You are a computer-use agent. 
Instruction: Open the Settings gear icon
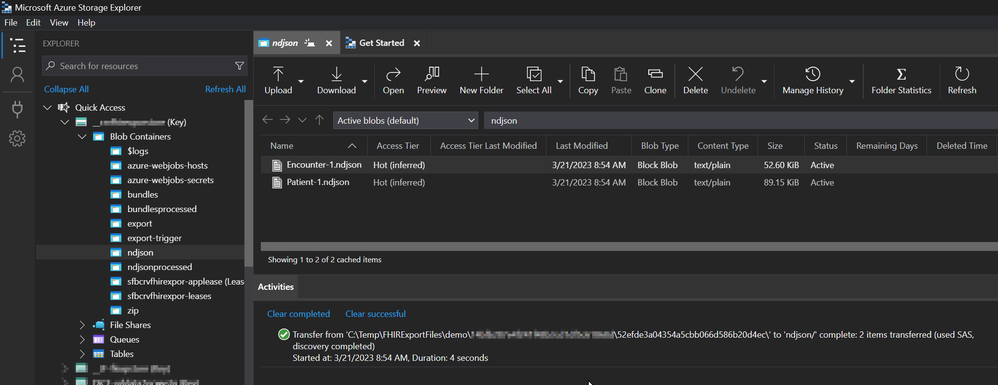[x=18, y=139]
